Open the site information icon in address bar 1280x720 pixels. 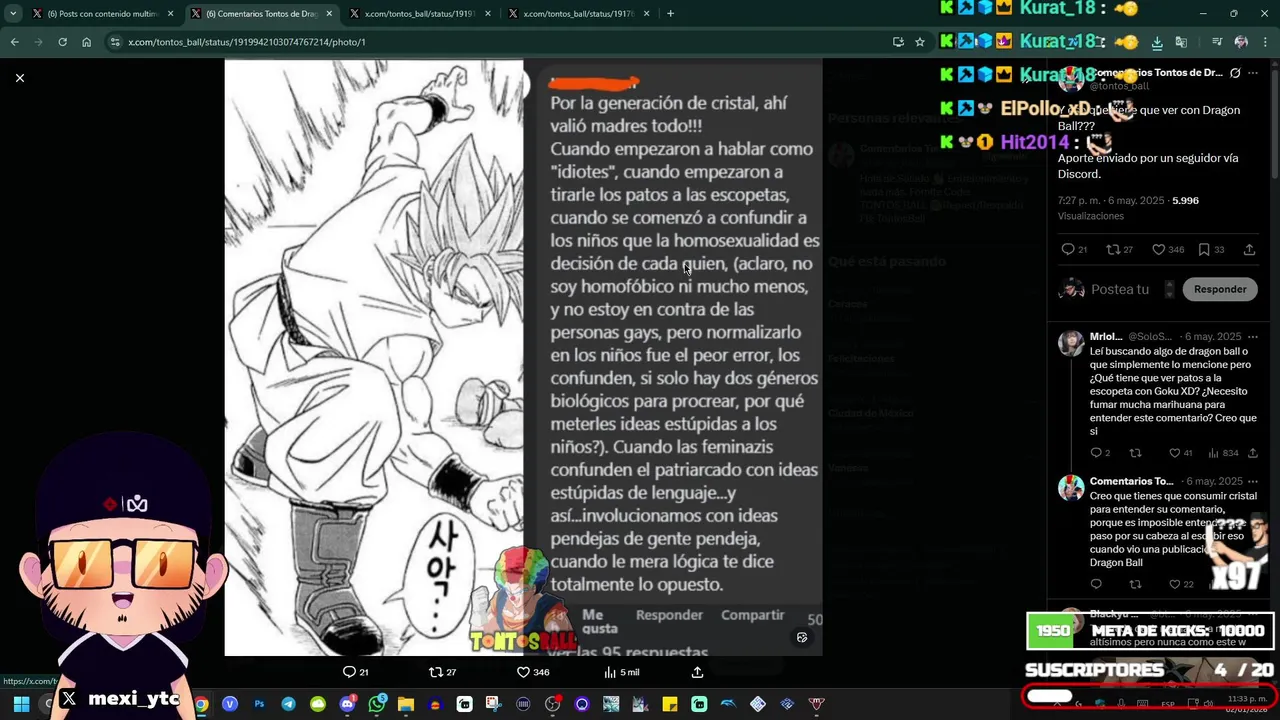point(115,42)
